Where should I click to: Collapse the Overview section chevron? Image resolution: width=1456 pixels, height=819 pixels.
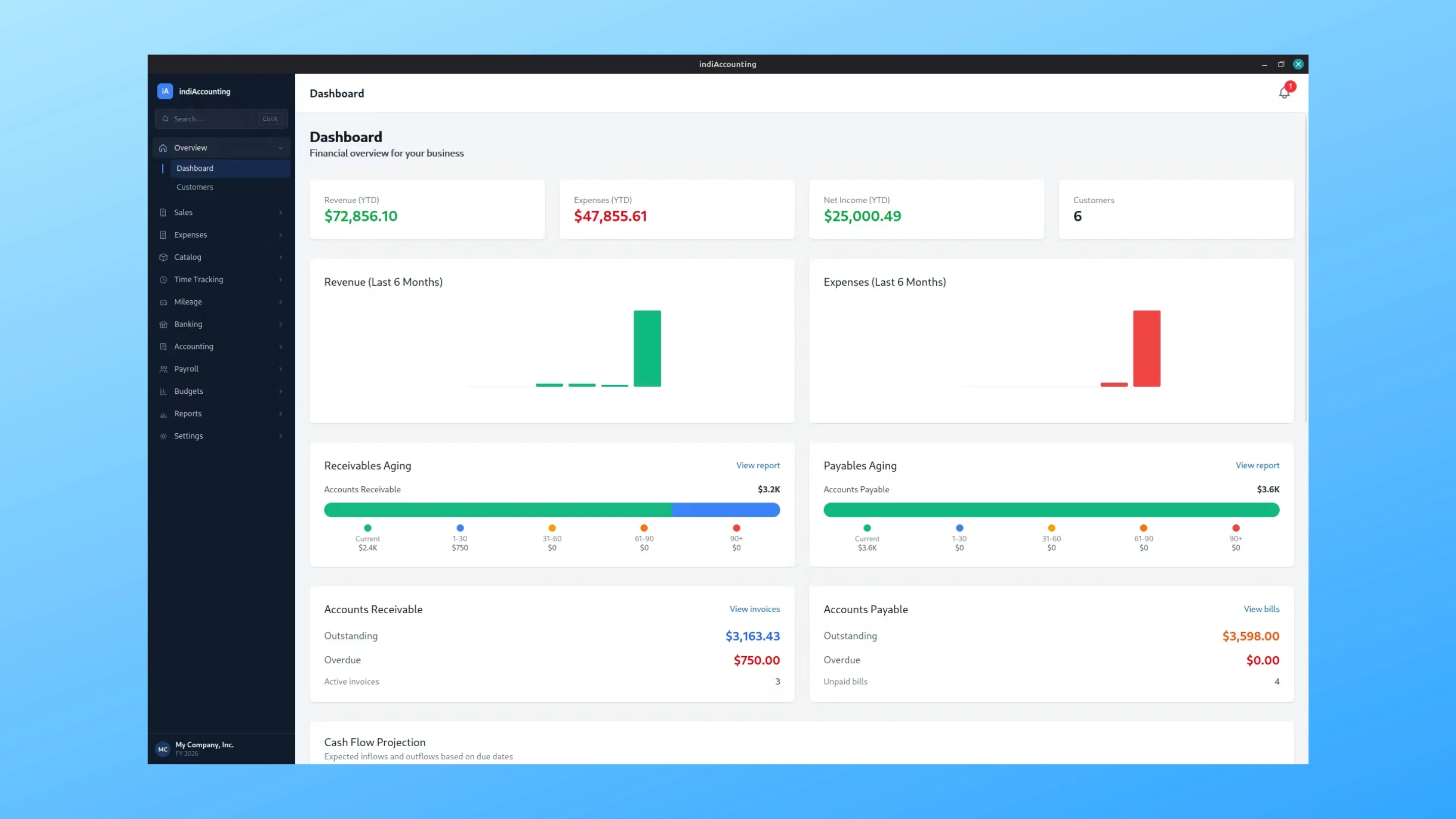tap(281, 148)
